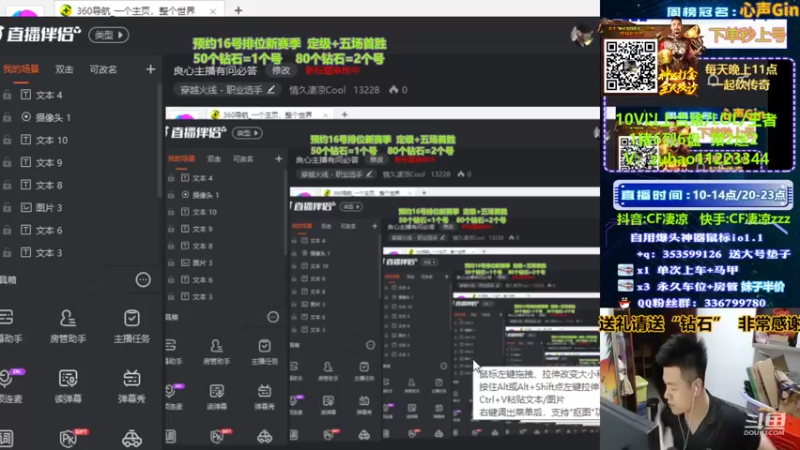Screen dimensions: 800x450
Task: Click the 修改 title button
Action: coord(281,70)
